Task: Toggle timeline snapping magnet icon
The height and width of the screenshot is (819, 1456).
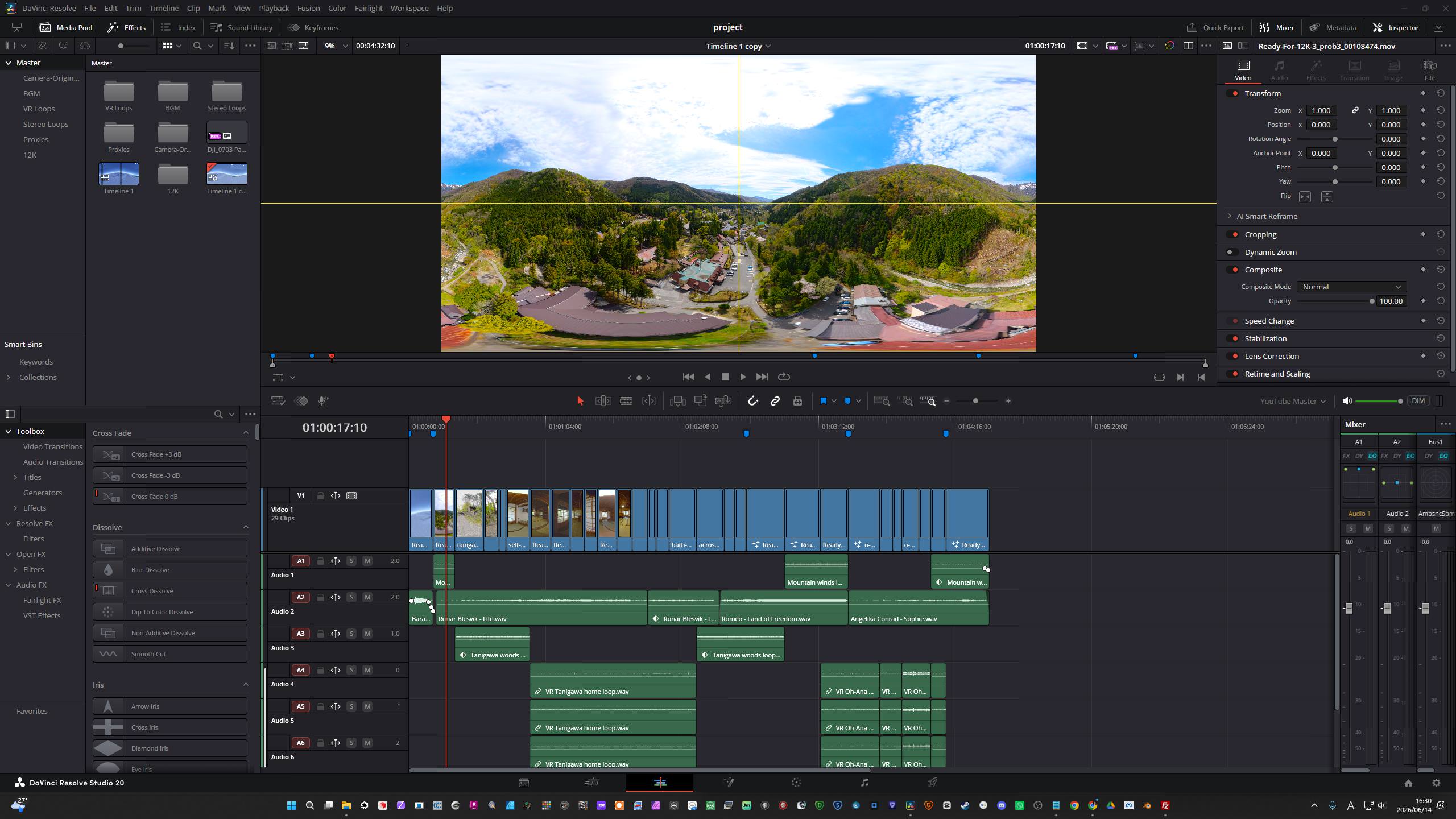Action: [x=753, y=401]
